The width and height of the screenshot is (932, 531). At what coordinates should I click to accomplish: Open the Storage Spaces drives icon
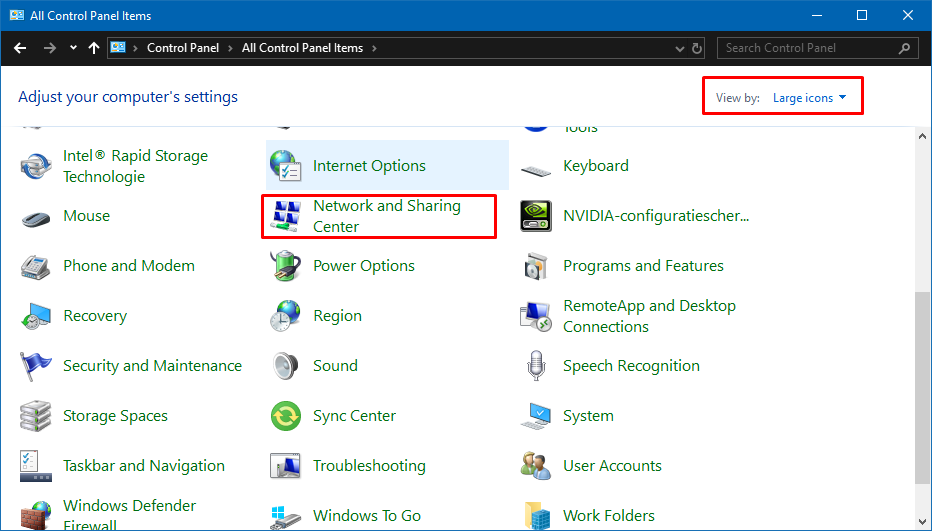(36, 416)
